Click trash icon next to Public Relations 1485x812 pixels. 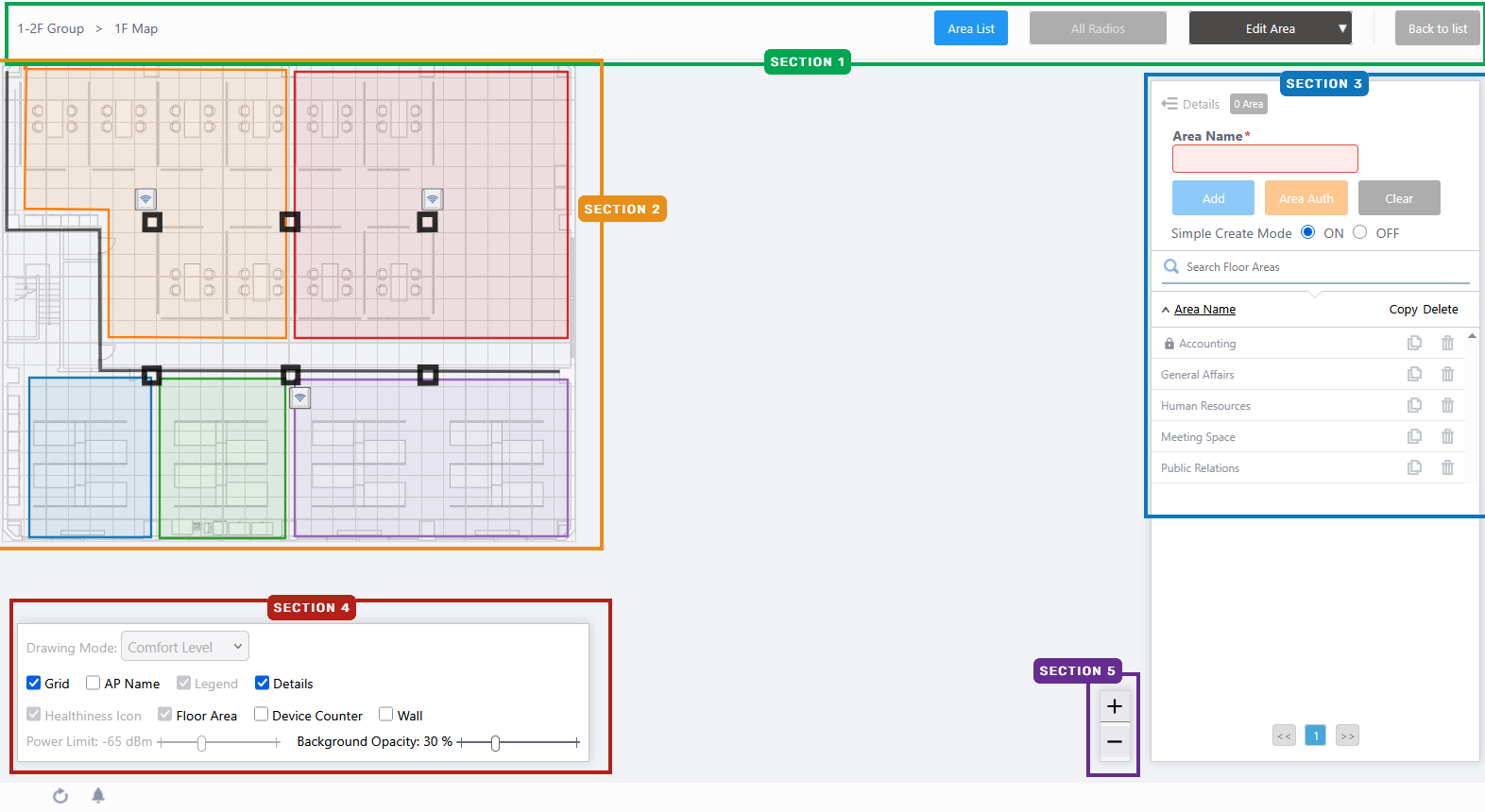click(x=1447, y=468)
